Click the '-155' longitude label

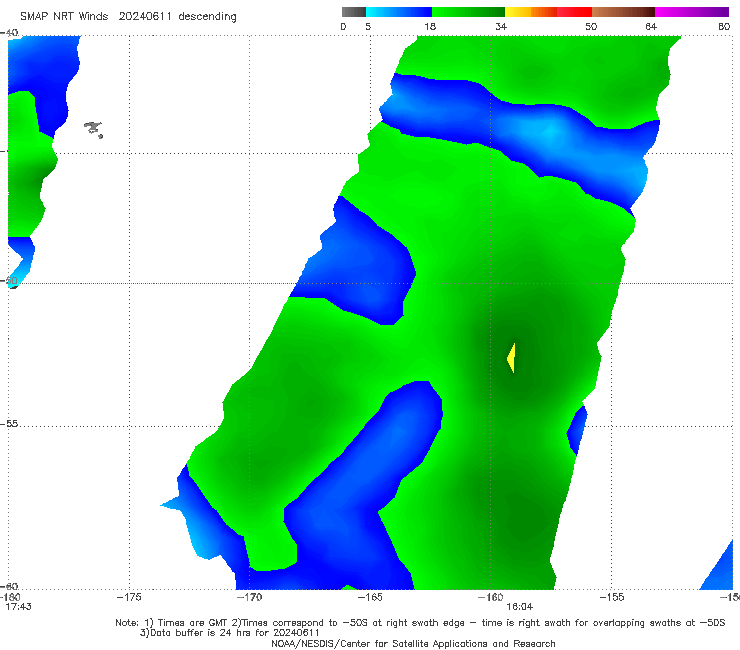[x=611, y=598]
